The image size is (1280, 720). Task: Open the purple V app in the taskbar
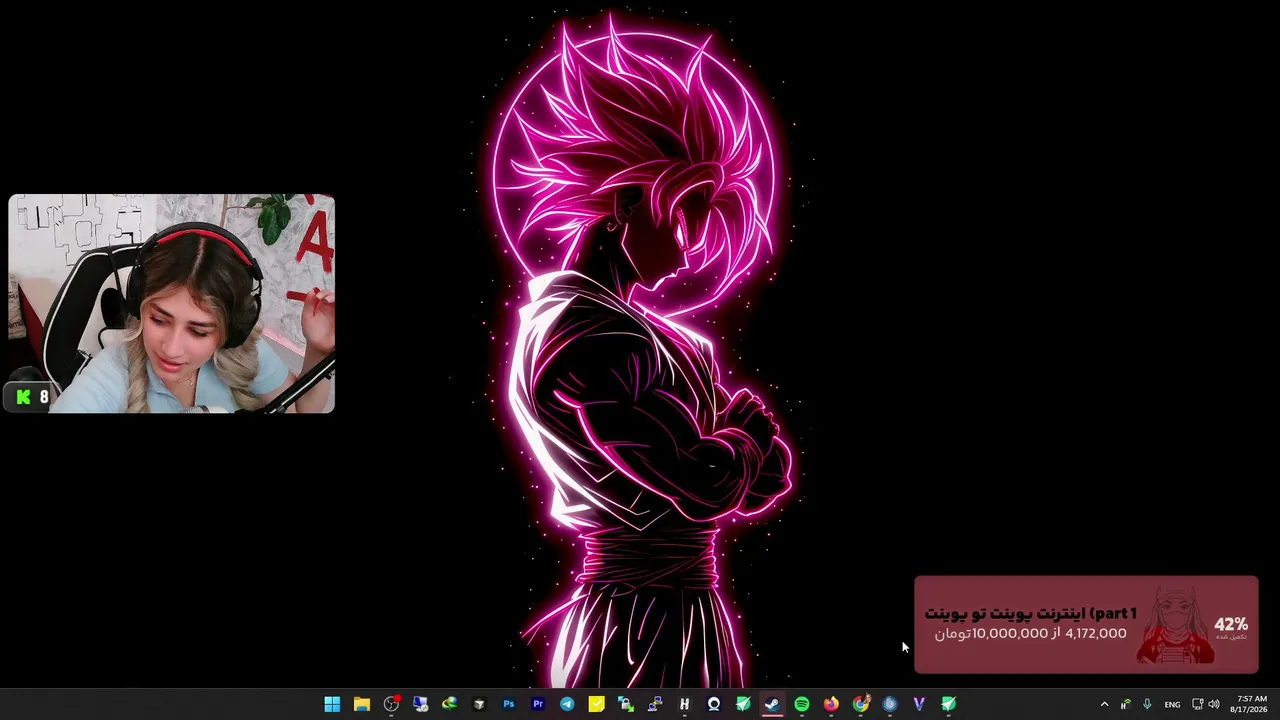tap(919, 704)
